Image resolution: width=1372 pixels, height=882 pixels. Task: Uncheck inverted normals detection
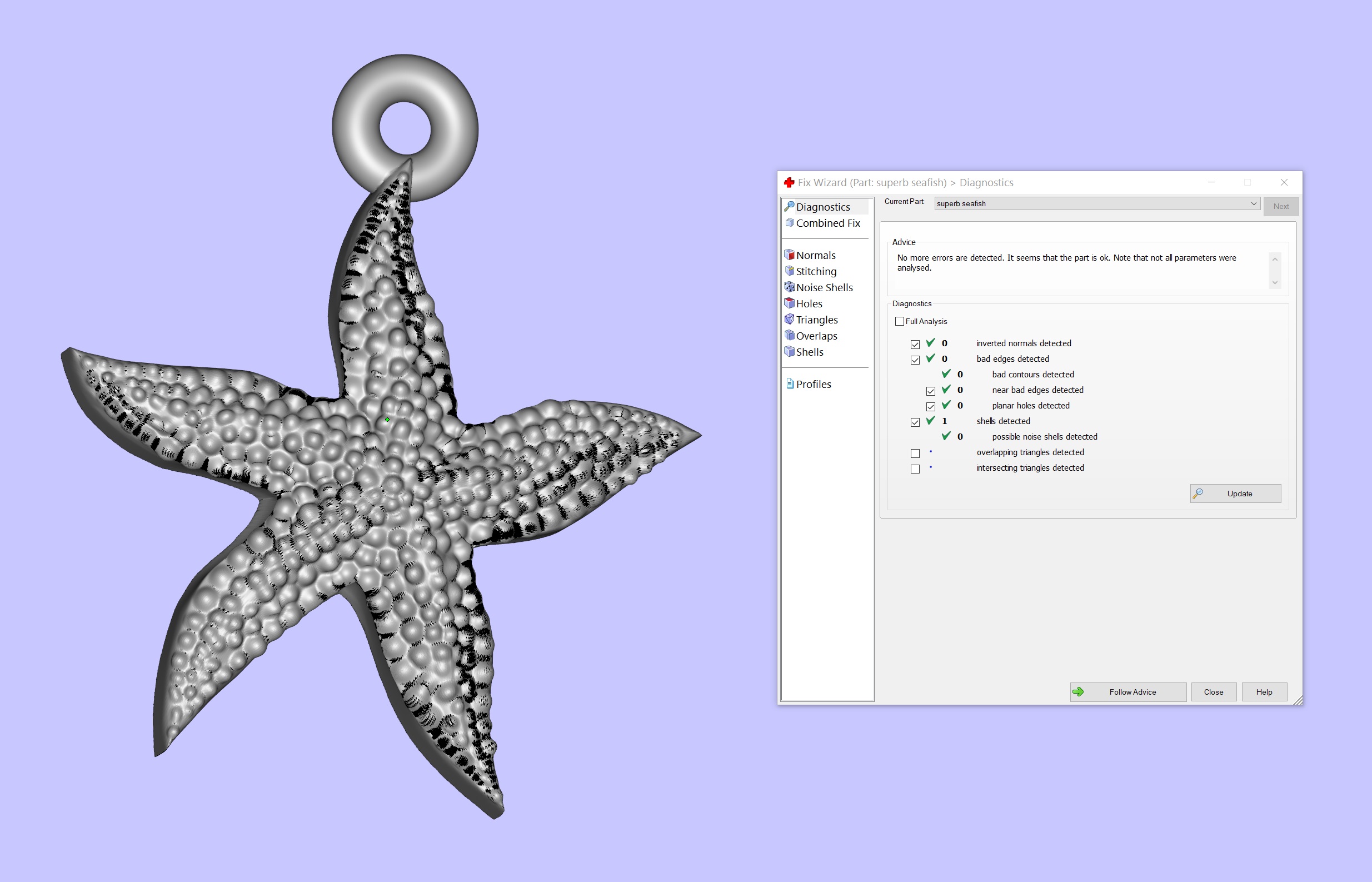pos(915,344)
